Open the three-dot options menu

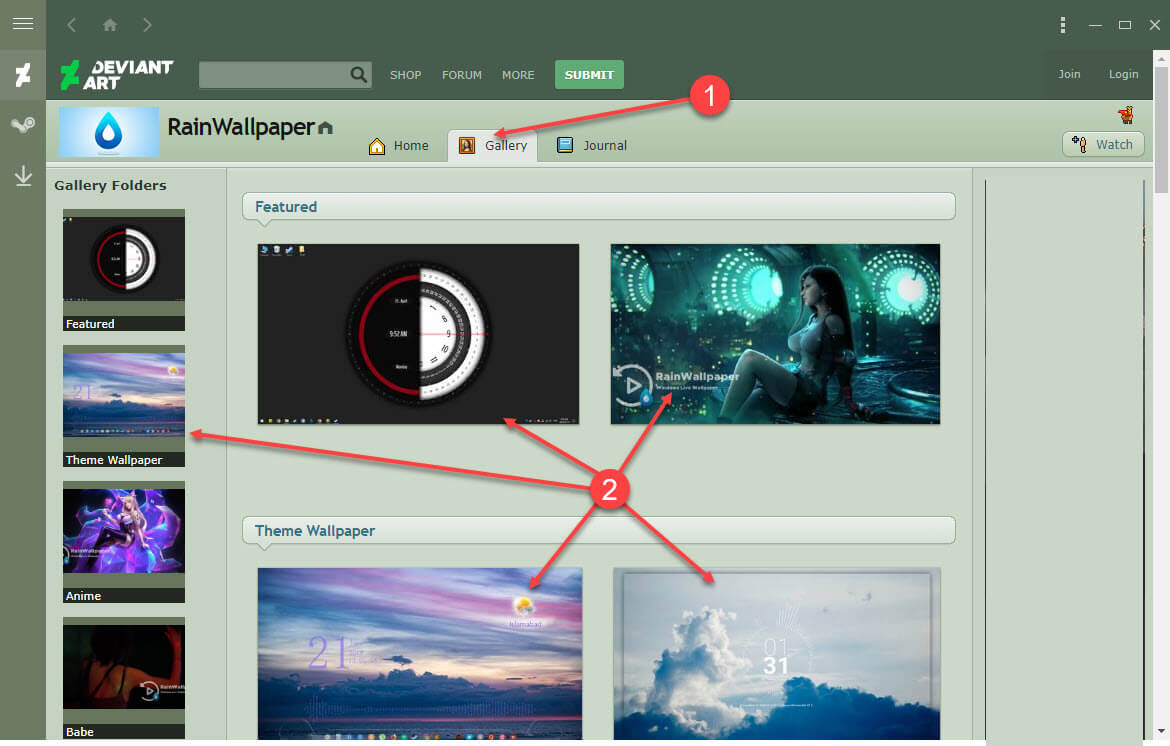[x=1063, y=25]
